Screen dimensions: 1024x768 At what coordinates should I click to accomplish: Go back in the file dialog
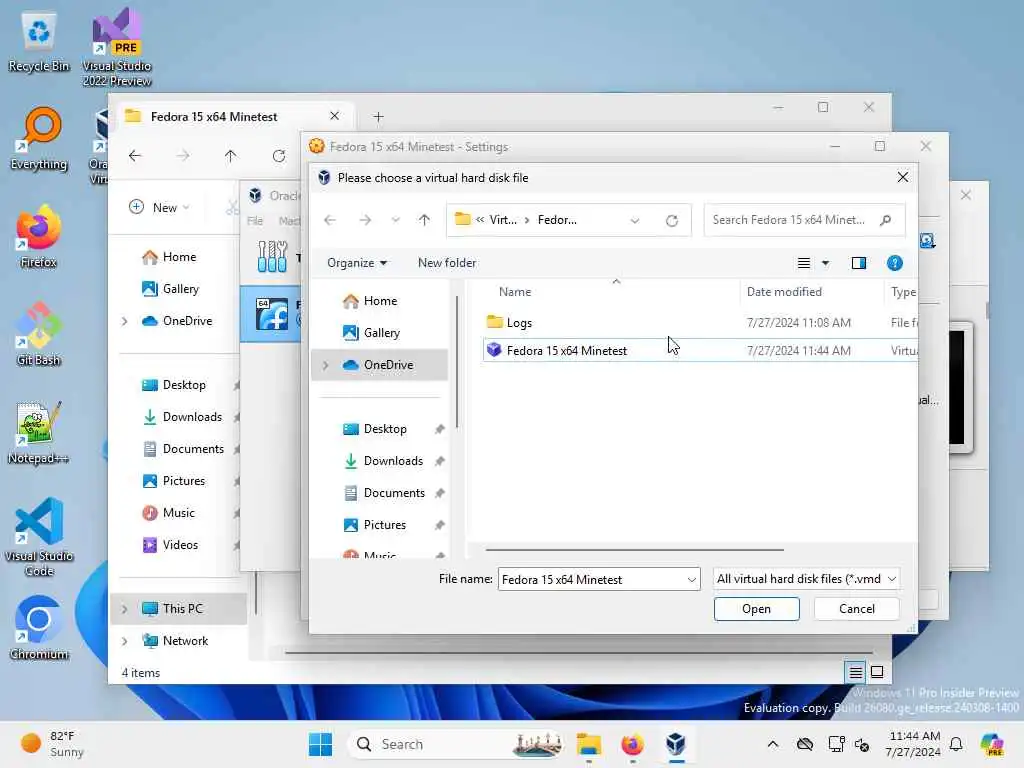click(330, 220)
